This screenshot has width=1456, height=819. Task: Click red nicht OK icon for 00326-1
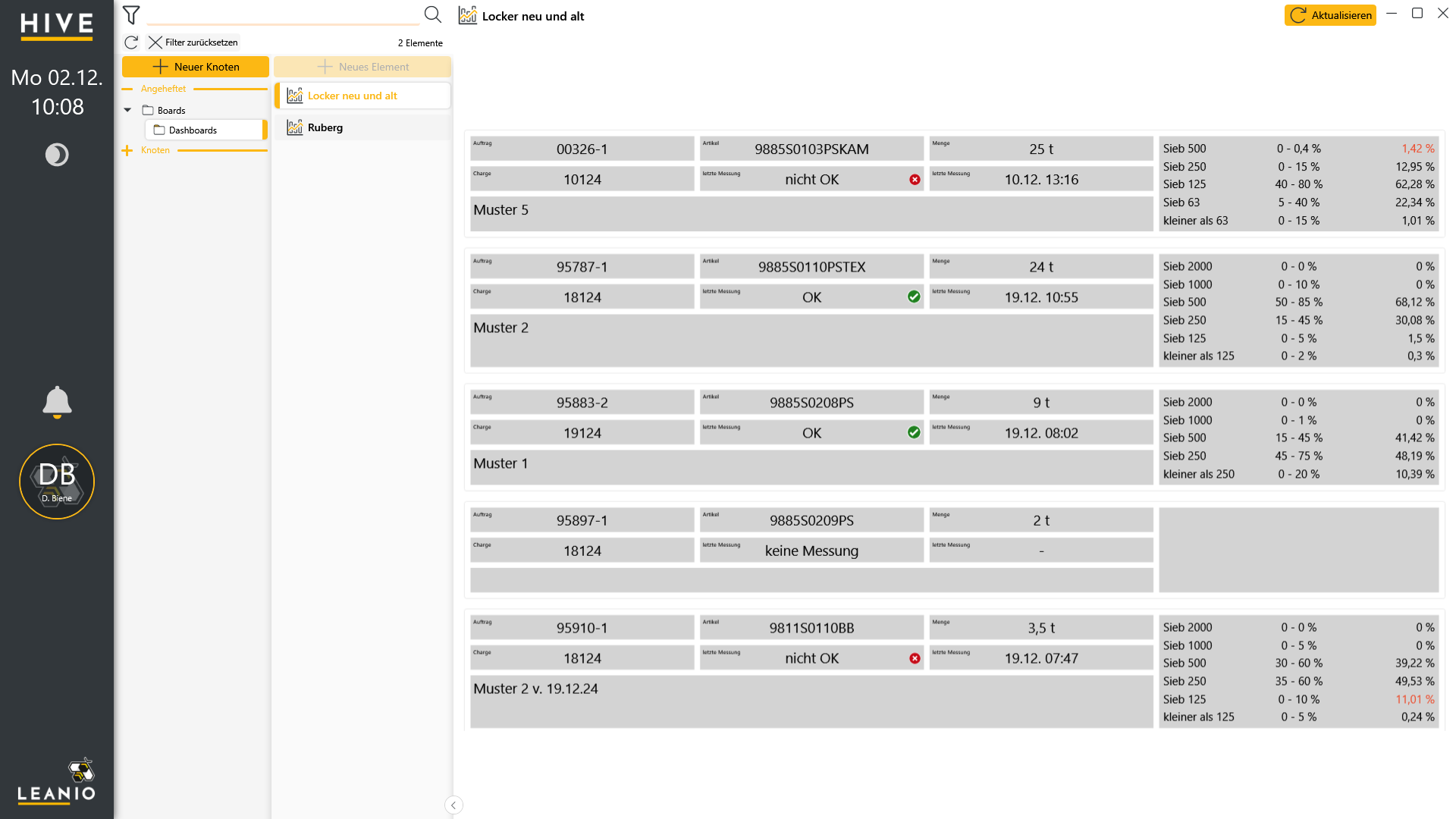[x=915, y=180]
